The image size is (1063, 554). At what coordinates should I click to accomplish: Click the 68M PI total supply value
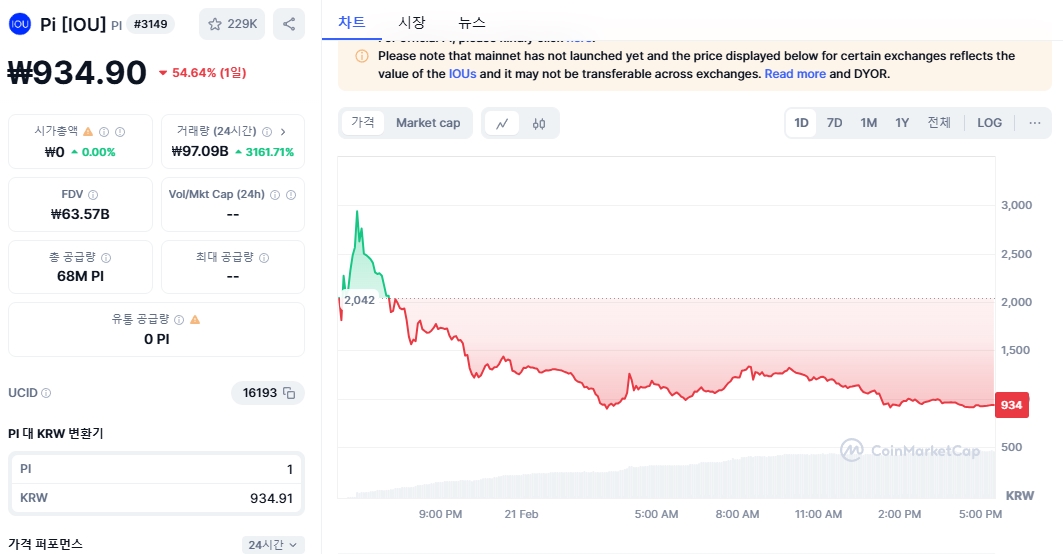[80, 276]
